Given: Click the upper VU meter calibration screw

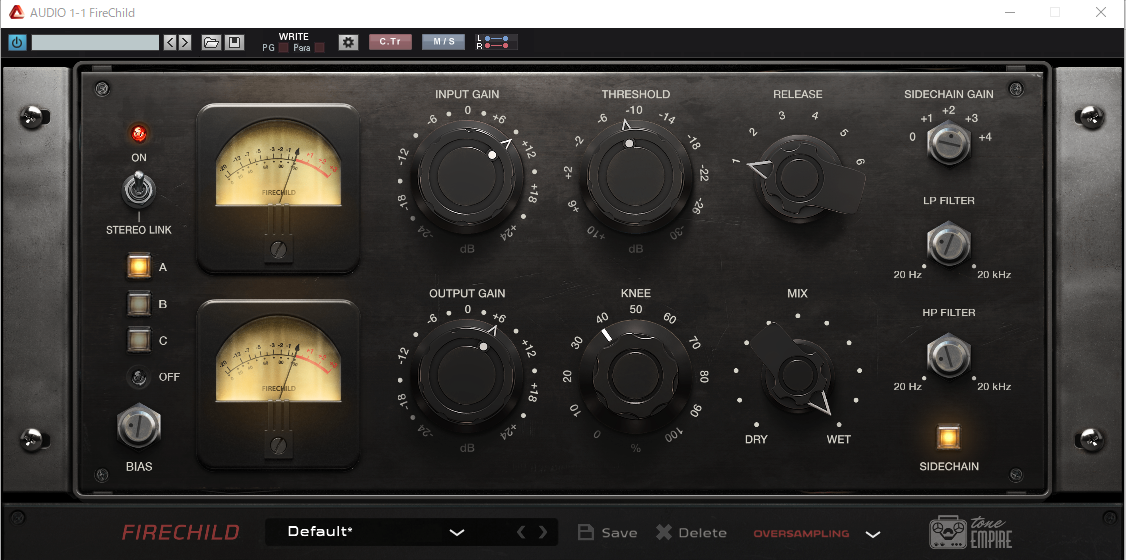Looking at the screenshot, I should click(278, 251).
